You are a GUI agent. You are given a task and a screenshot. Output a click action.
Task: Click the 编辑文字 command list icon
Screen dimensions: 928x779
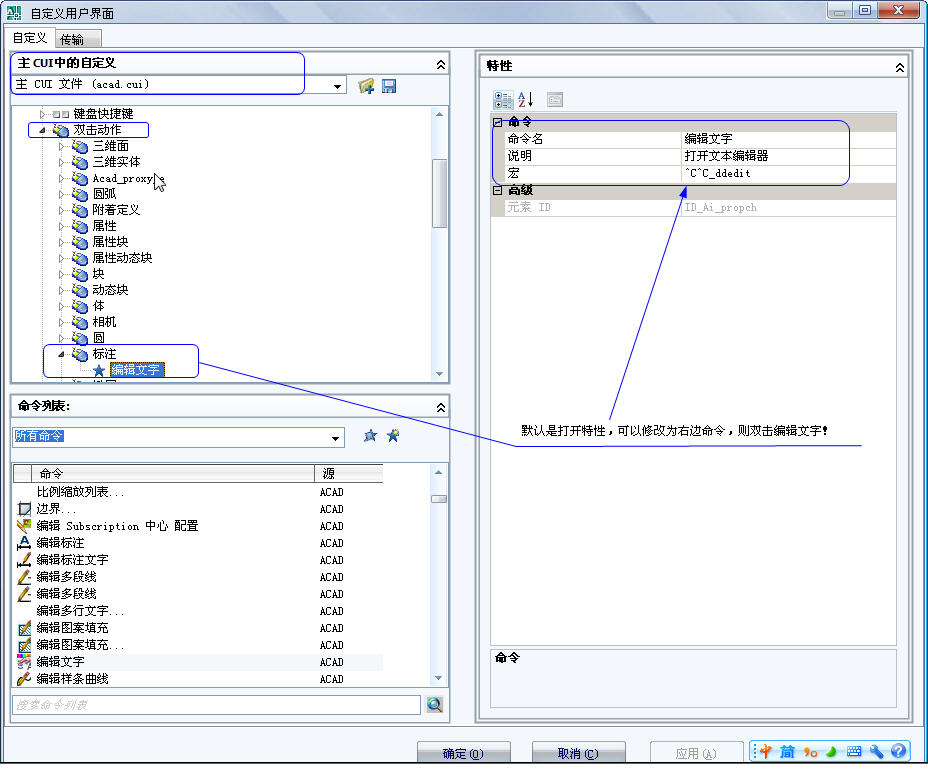pos(24,662)
